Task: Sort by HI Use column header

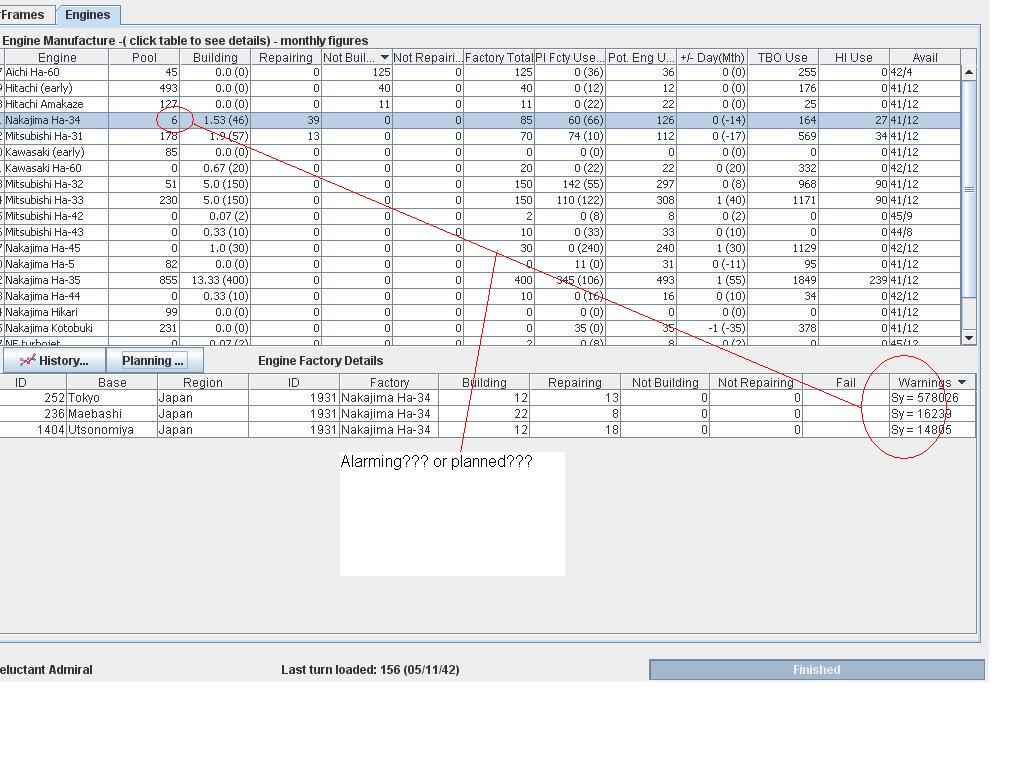Action: 854,57
